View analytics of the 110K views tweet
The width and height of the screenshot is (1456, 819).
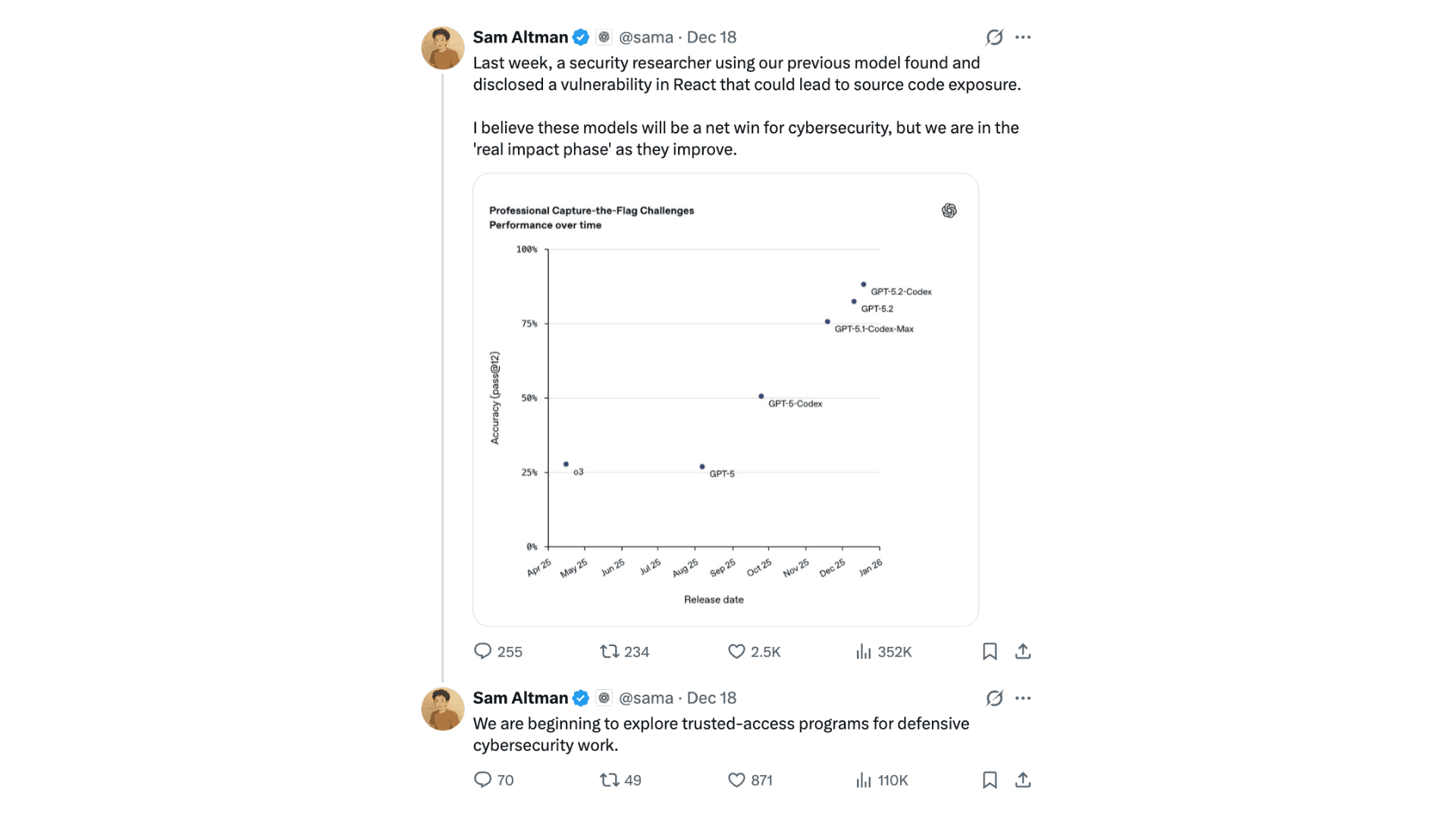[x=864, y=780]
